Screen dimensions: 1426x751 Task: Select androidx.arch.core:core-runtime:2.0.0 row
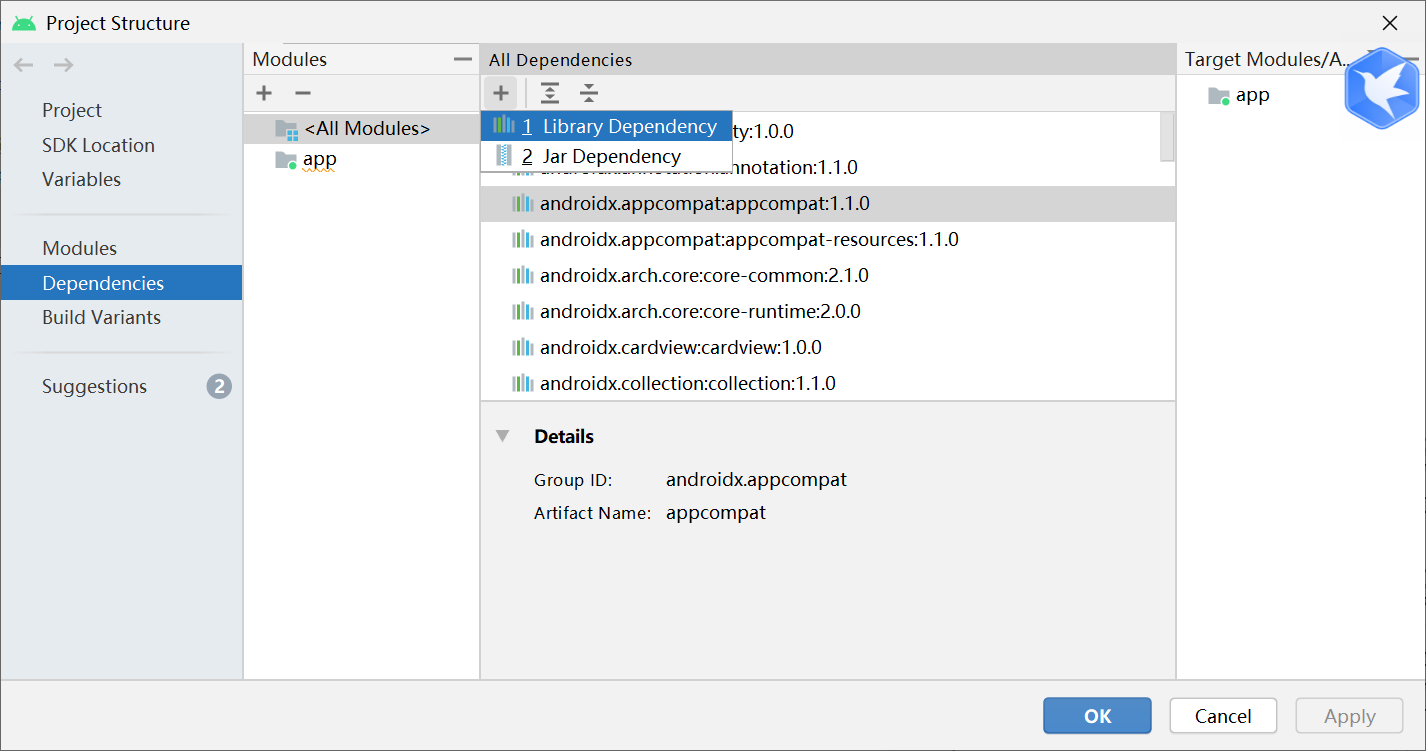tap(827, 311)
